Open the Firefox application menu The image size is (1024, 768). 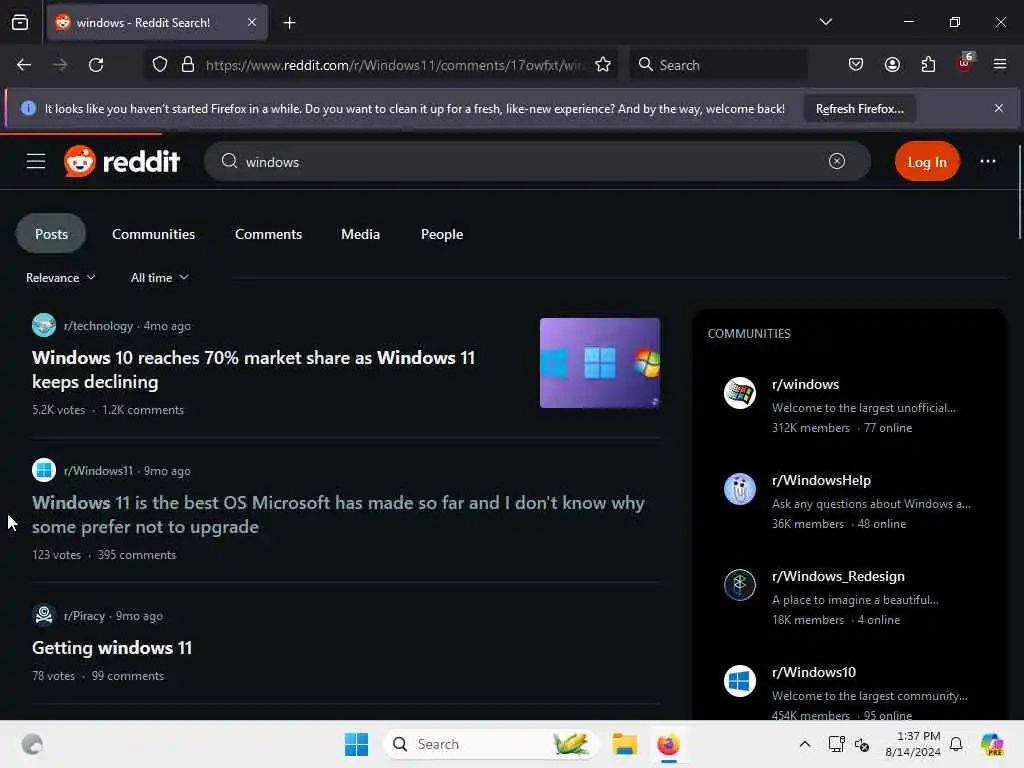pyautogui.click(x=1000, y=65)
